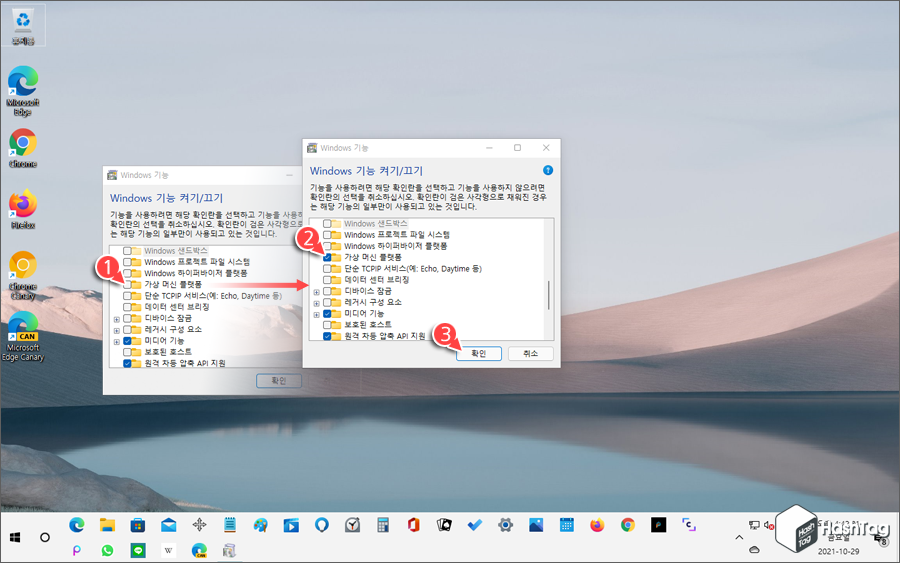
Task: Open Mail app from the taskbar
Action: (169, 525)
